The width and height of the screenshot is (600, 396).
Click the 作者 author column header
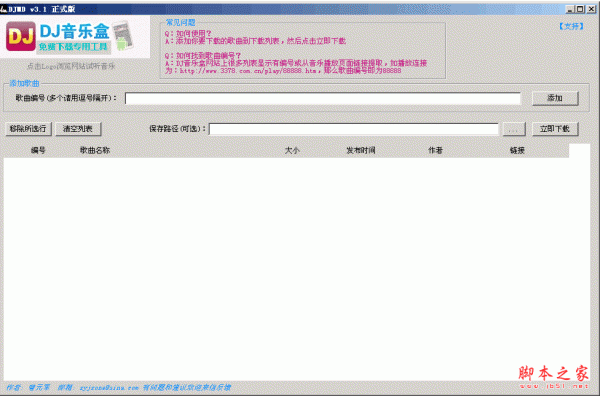pos(435,150)
